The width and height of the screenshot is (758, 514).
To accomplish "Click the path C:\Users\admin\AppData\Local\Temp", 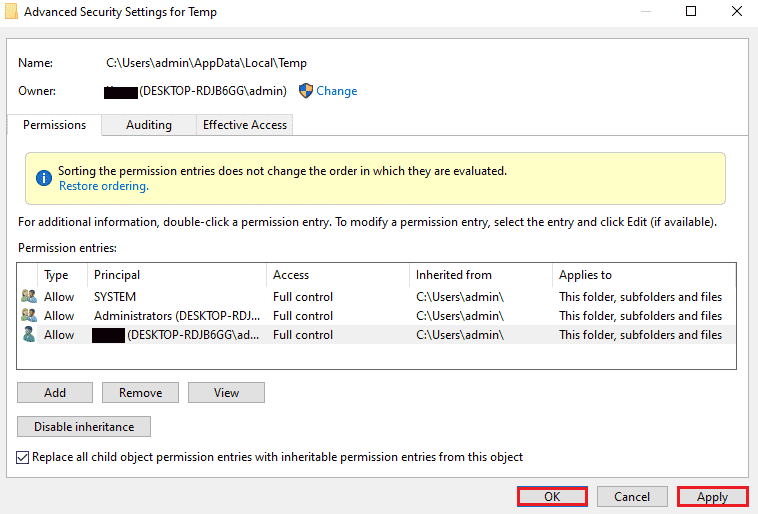I will (206, 63).
